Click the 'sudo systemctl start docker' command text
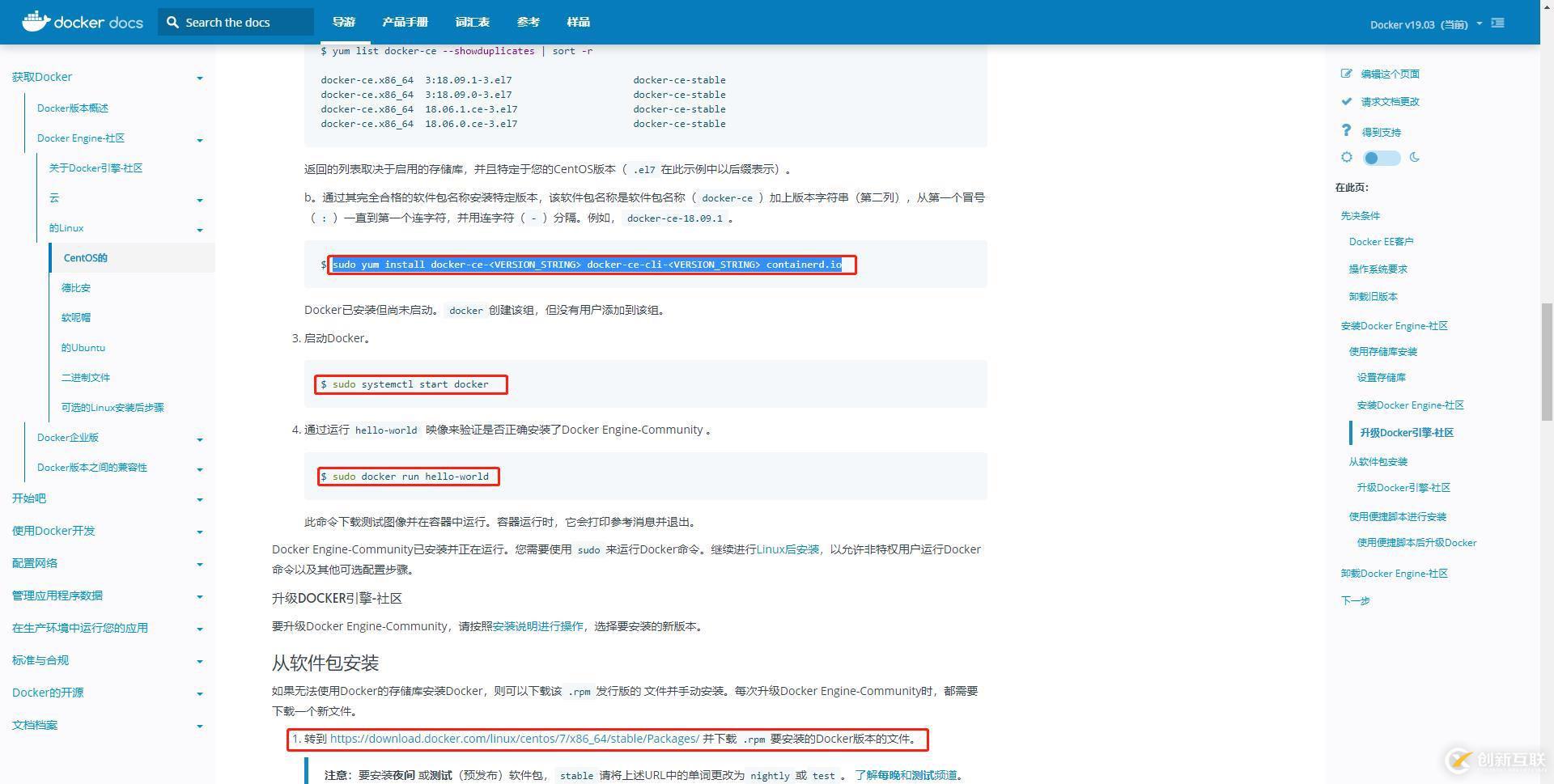Screen dimensions: 1554x784 410,384
